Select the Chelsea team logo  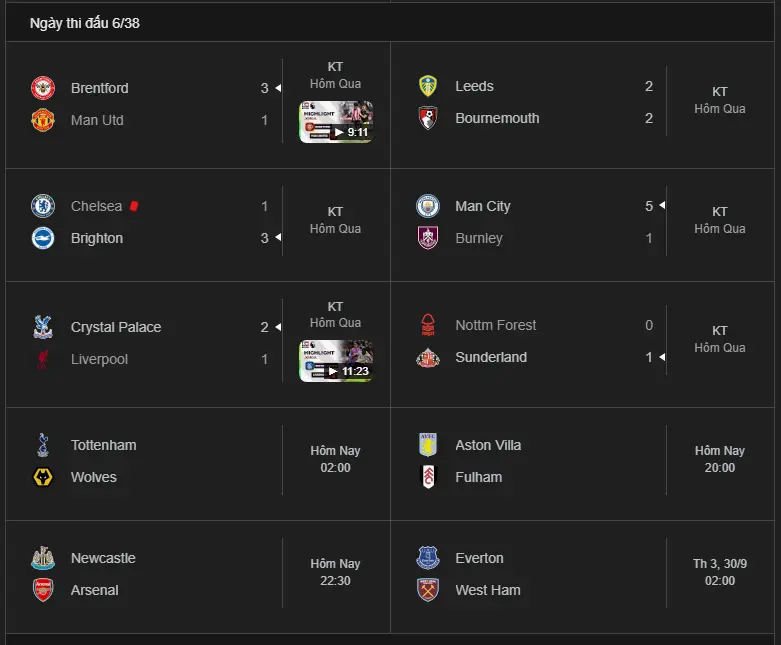click(42, 206)
